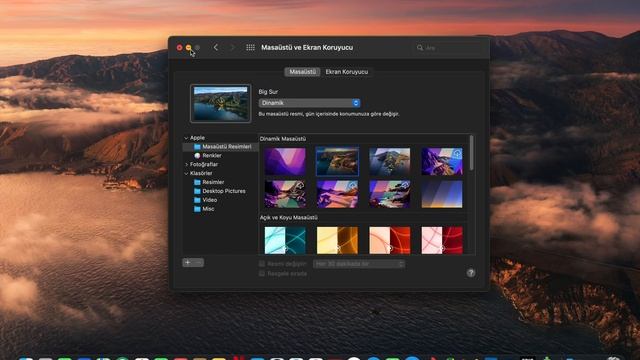Select the Misc folder row
Screen dimensions: 640x360
tap(220, 209)
